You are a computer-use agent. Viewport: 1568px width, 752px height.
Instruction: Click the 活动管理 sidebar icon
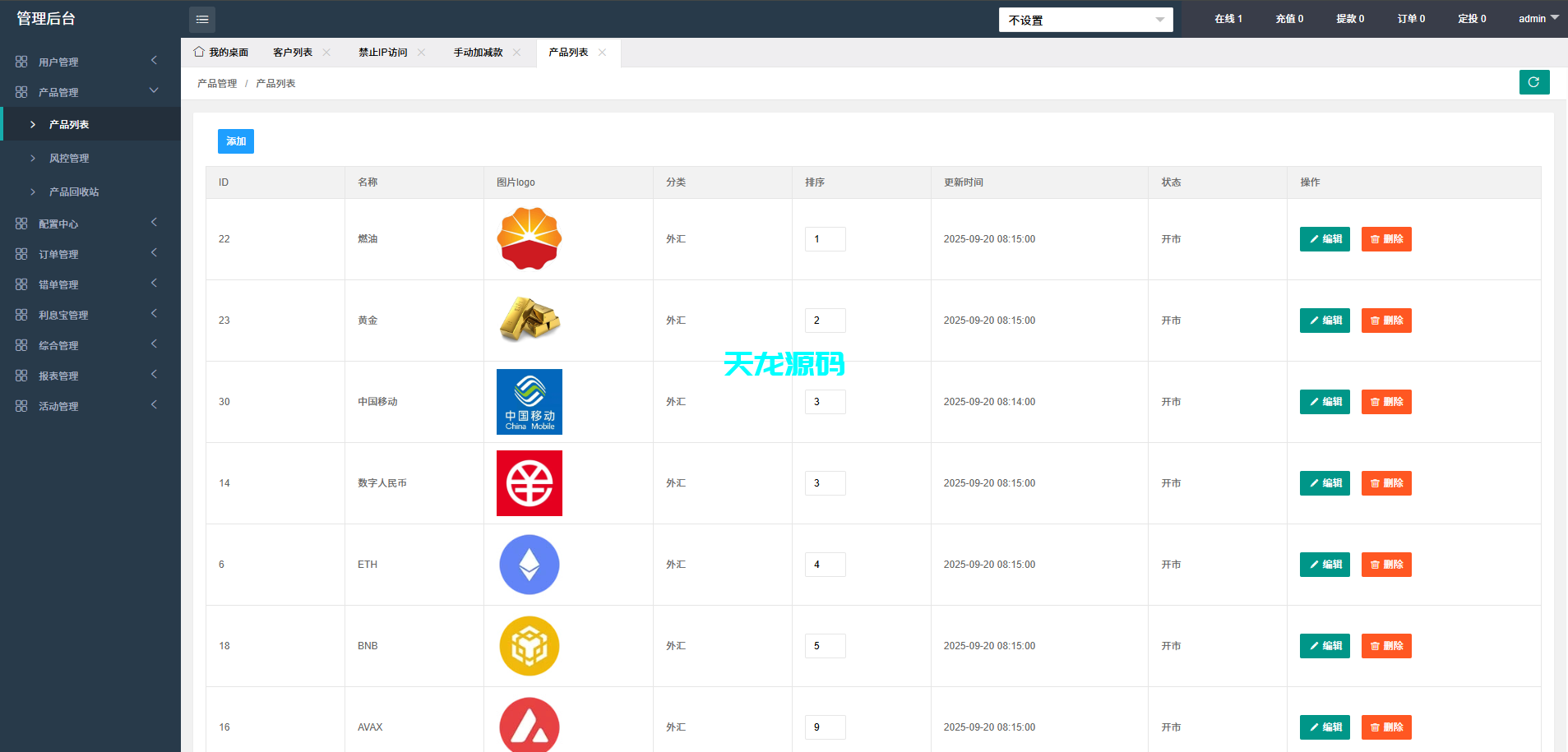(21, 405)
